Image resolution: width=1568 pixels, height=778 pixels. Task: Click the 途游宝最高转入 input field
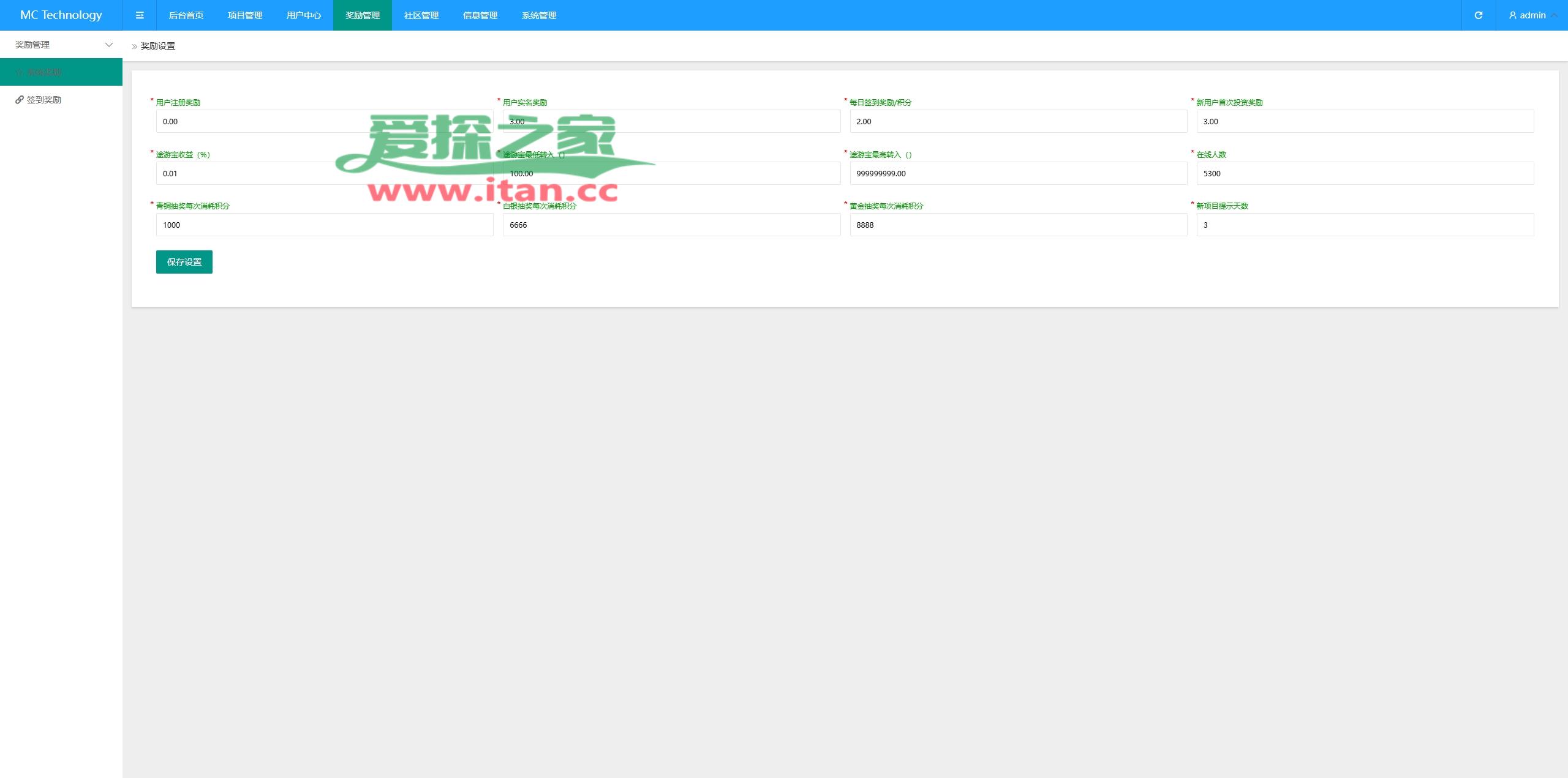[x=1018, y=173]
